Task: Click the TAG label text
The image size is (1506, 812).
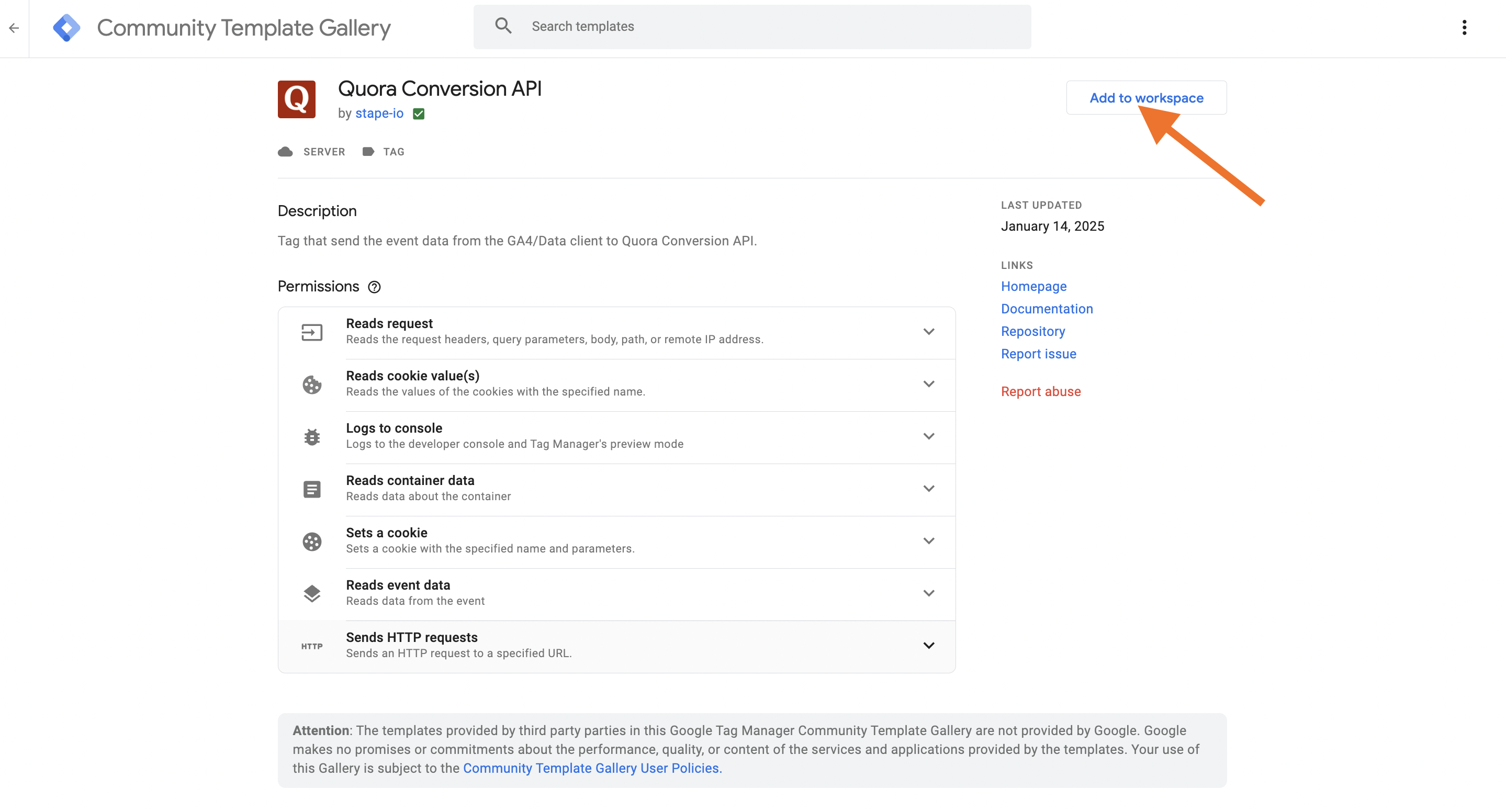Action: (x=394, y=152)
